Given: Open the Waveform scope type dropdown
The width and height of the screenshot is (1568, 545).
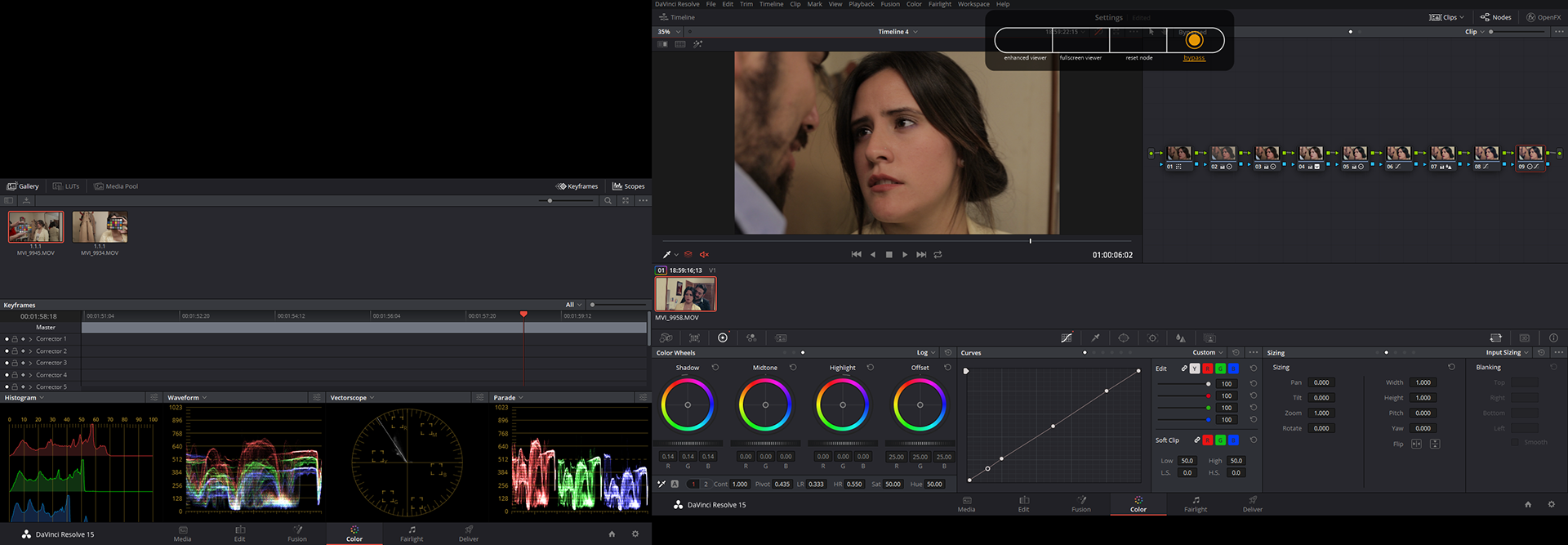Looking at the screenshot, I should pos(187,398).
